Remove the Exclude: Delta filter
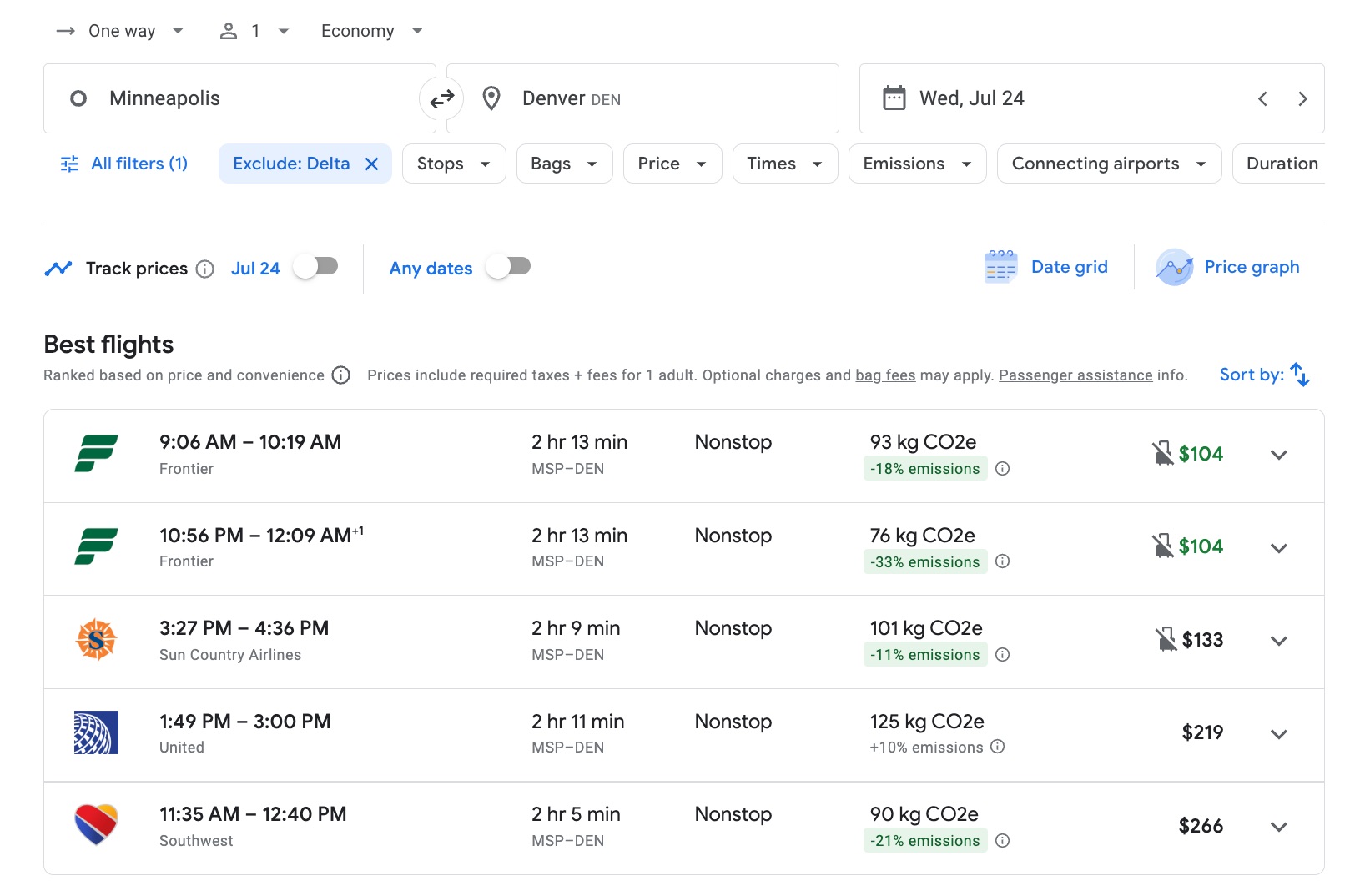 pyautogui.click(x=372, y=164)
